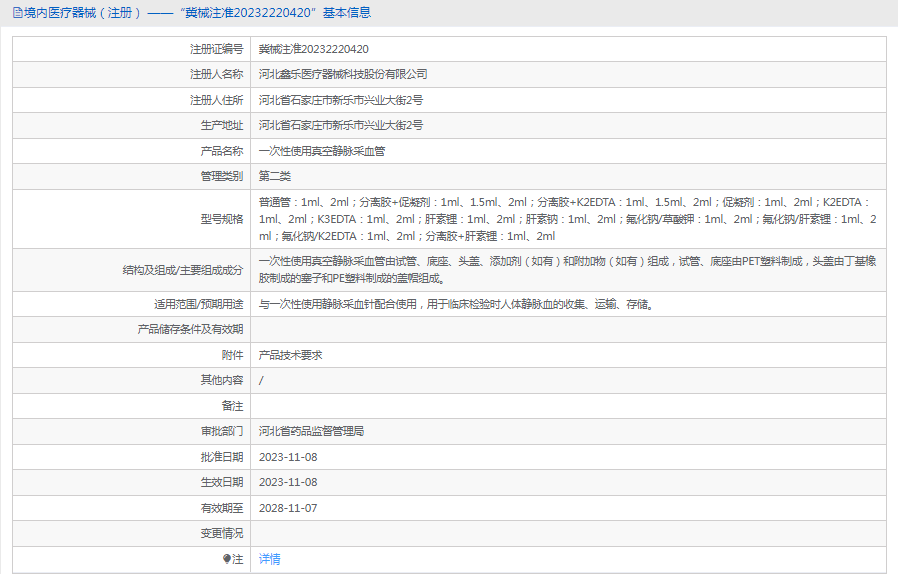This screenshot has width=898, height=574.
Task: Click the 备注 label
Action: pos(233,406)
